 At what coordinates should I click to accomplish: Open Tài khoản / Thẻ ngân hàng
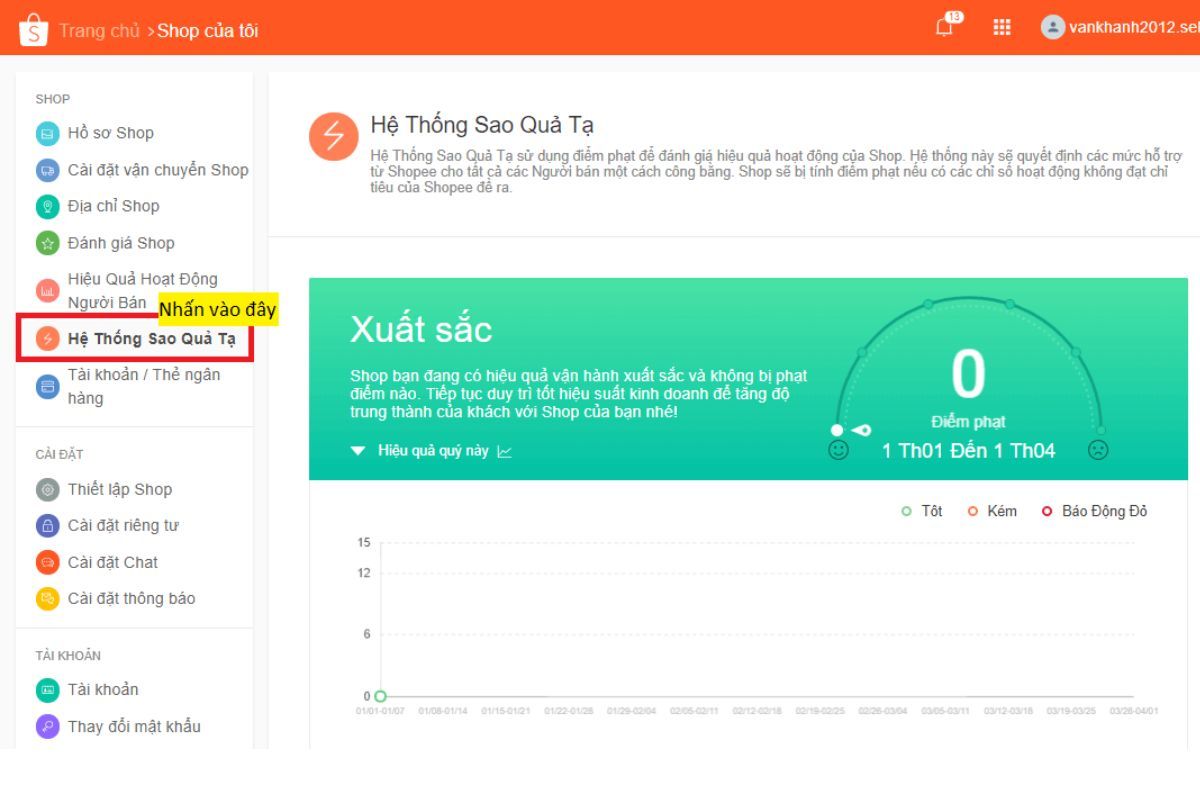pos(144,386)
